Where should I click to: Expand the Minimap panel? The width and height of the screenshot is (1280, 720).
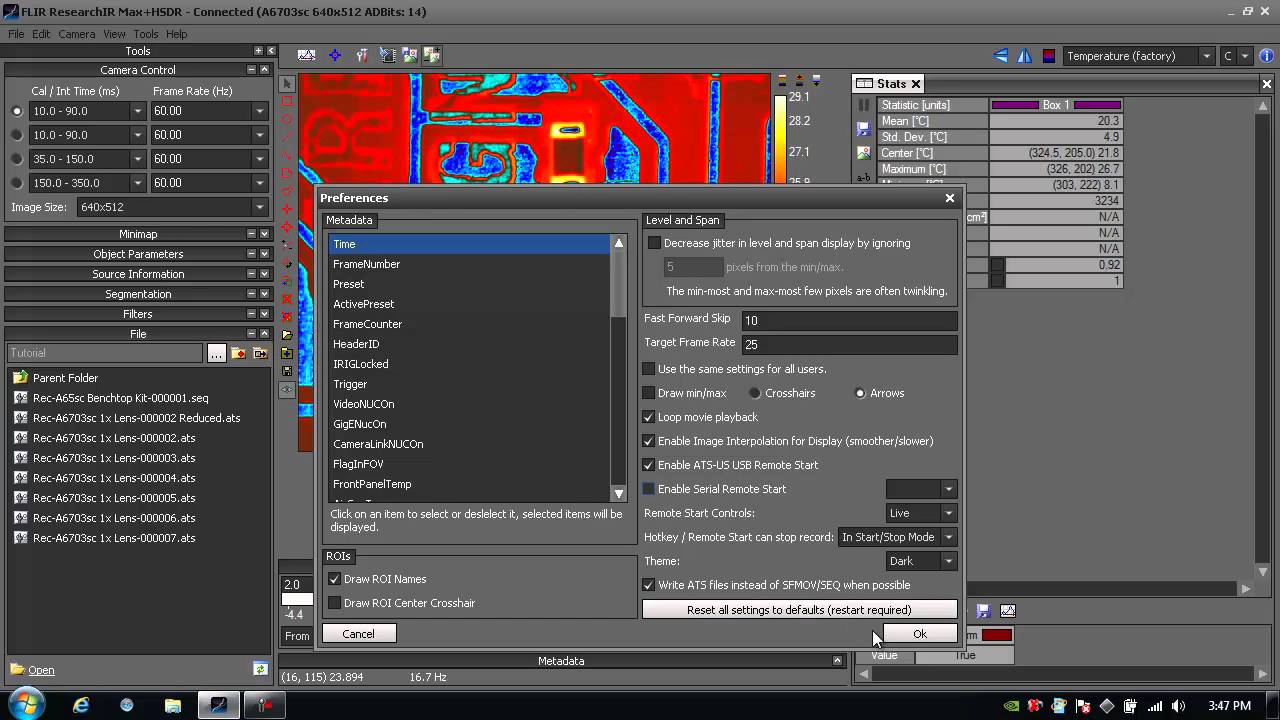tap(264, 234)
